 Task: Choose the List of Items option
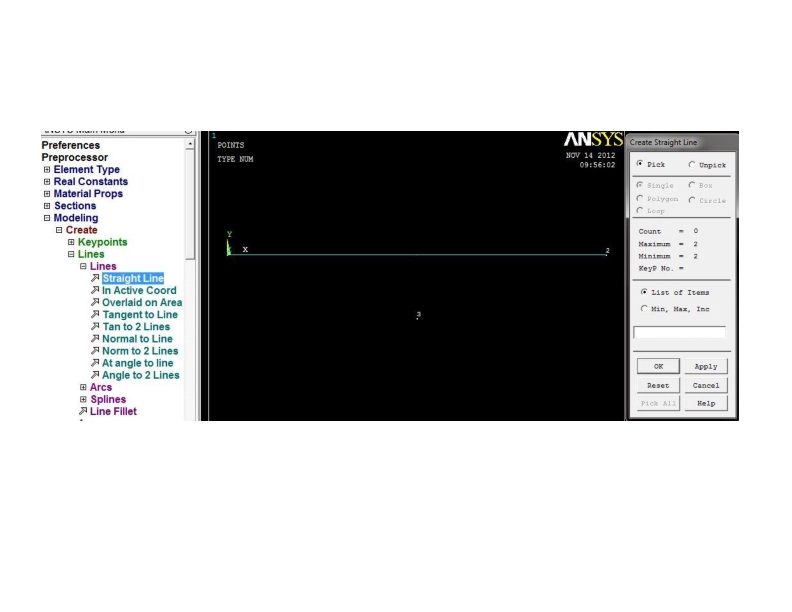(x=644, y=292)
